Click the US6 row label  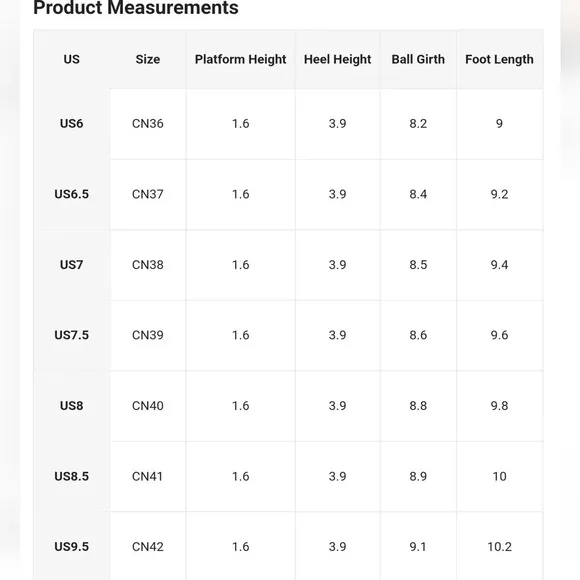pyautogui.click(x=71, y=123)
